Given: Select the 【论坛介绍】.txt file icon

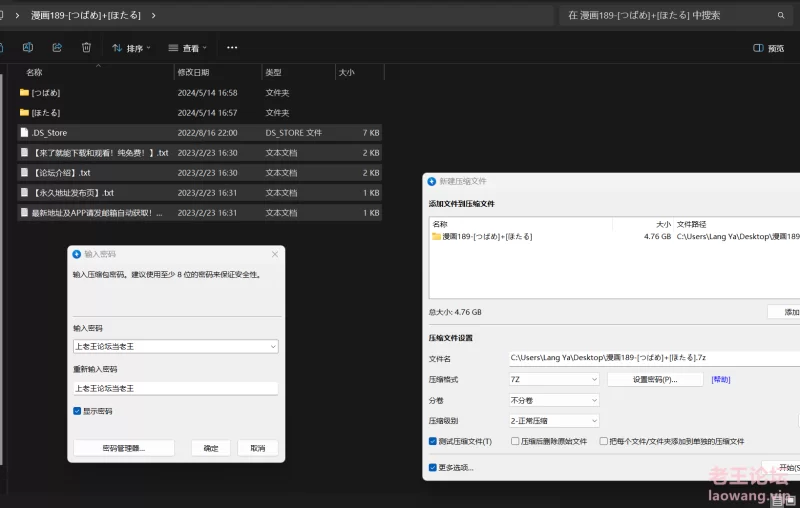Looking at the screenshot, I should pos(25,173).
